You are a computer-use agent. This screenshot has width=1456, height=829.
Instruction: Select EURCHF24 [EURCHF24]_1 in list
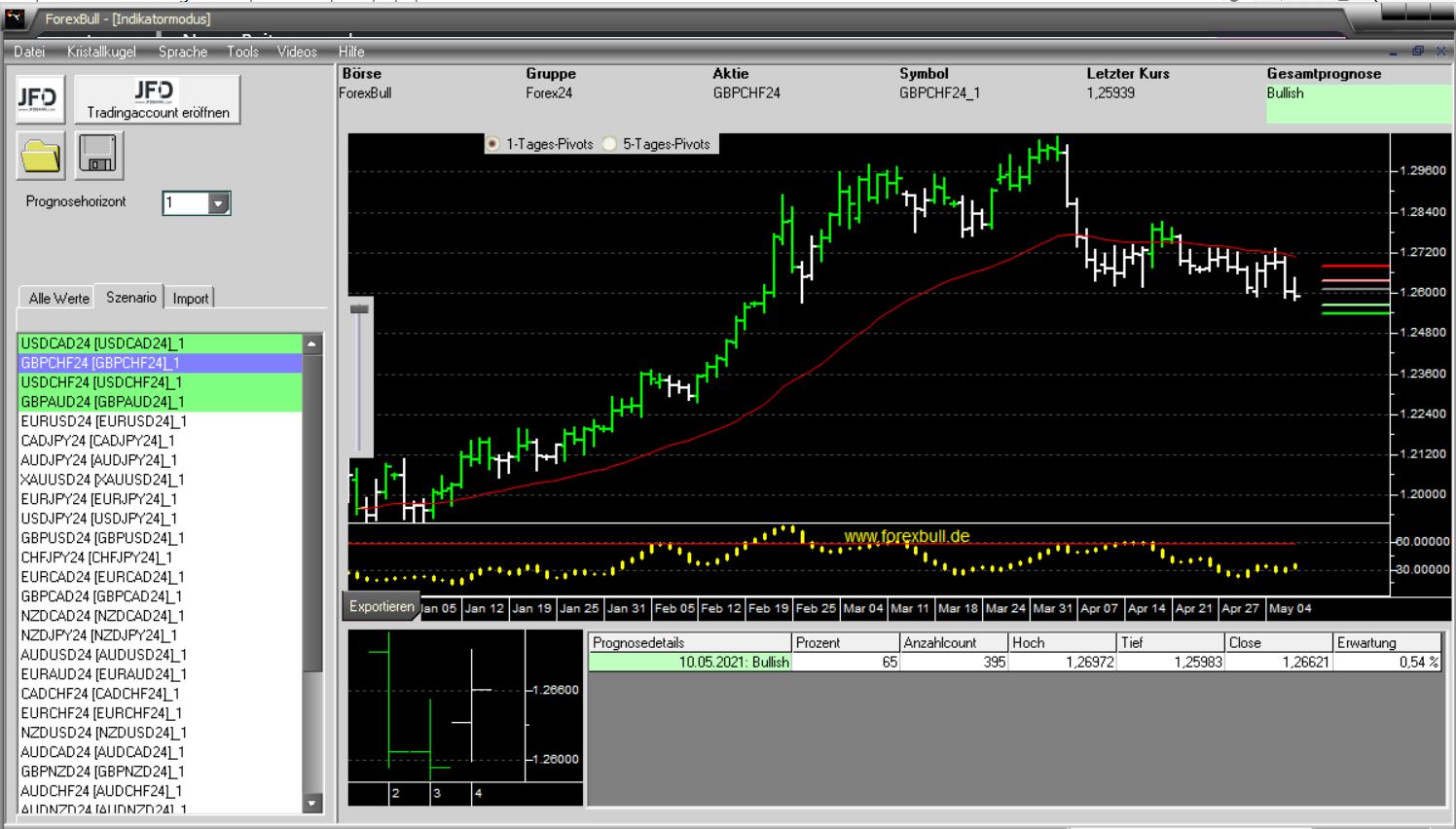pos(161,713)
